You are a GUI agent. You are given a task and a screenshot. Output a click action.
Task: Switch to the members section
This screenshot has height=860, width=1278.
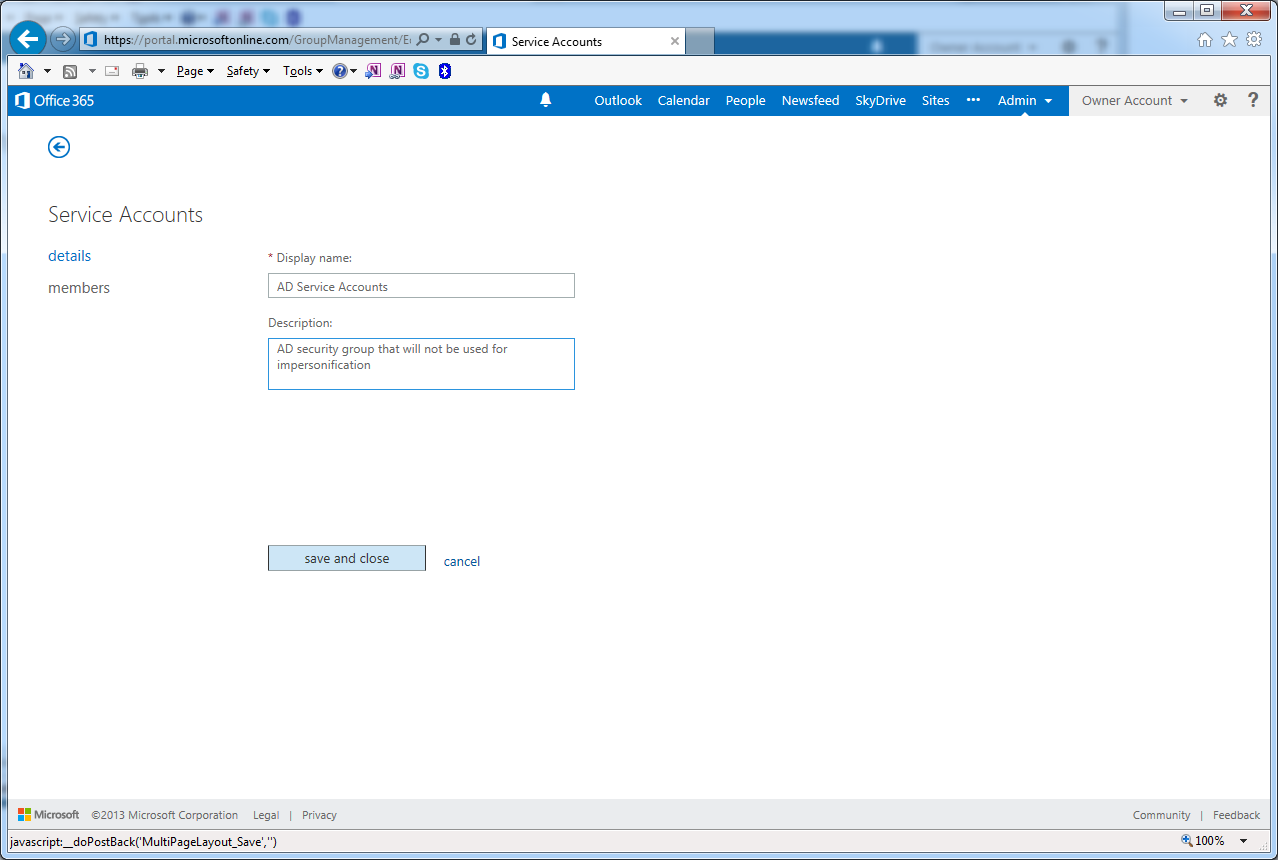[x=79, y=288]
